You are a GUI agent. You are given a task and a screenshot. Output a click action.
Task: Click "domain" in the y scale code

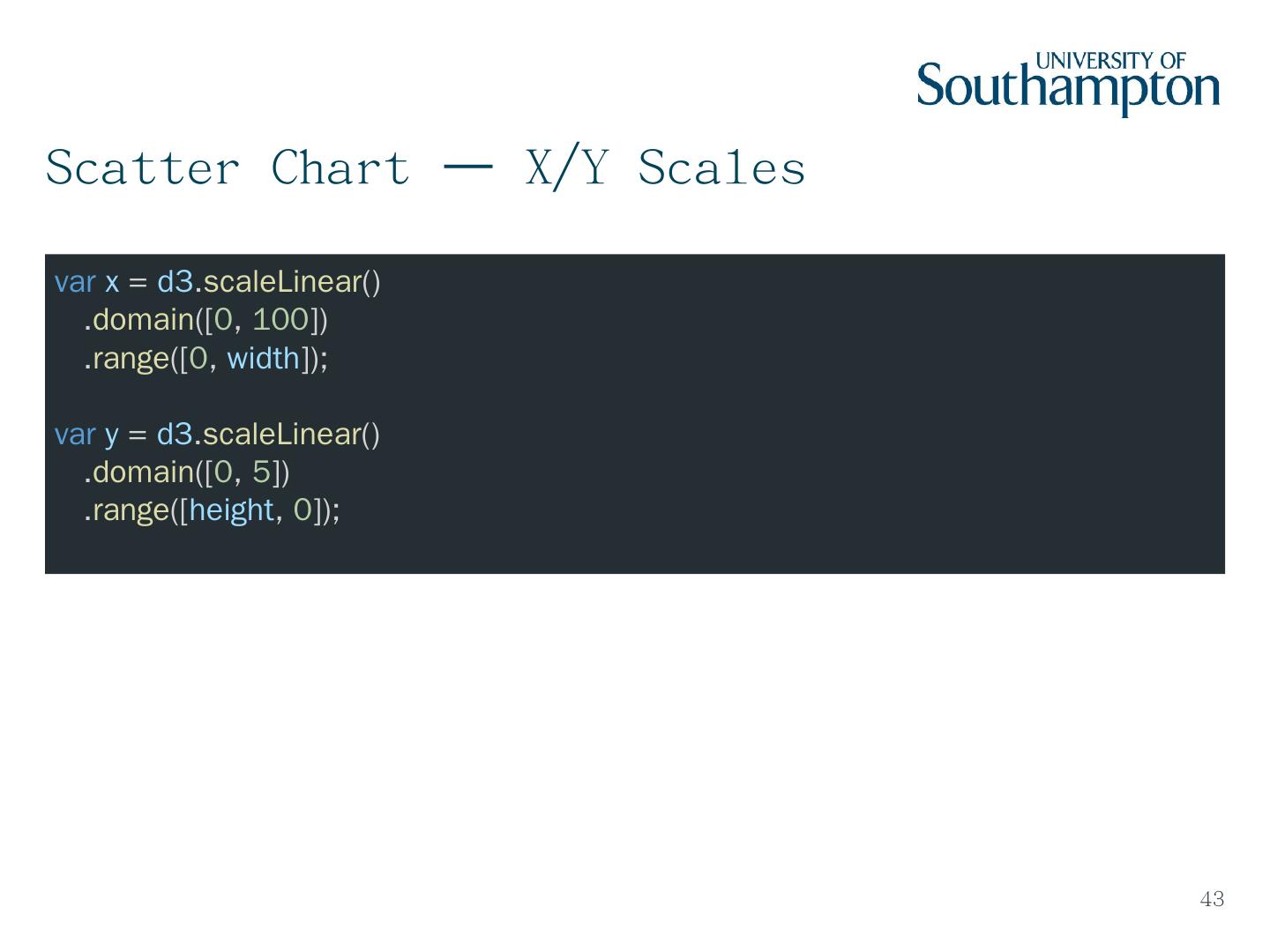[143, 472]
